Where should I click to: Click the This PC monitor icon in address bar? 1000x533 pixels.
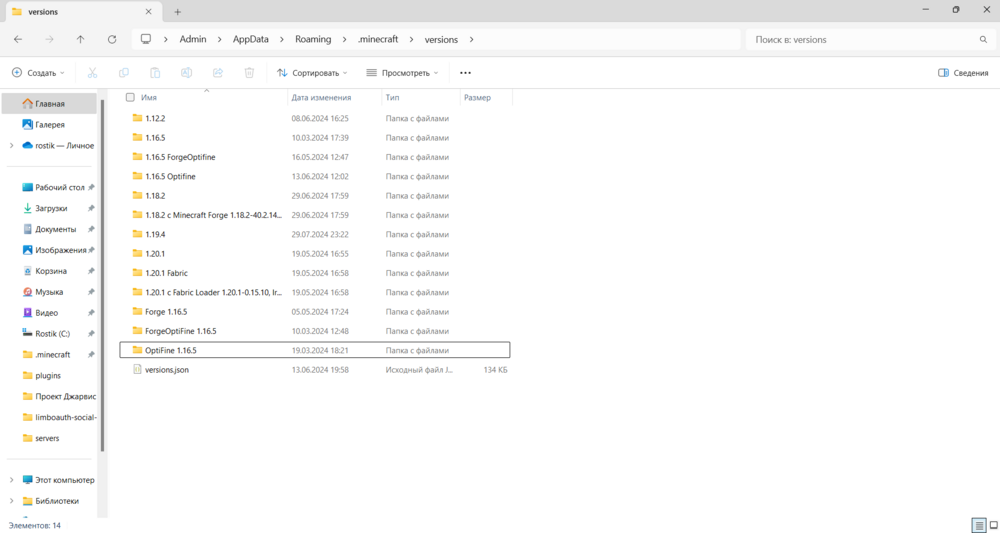(x=146, y=40)
